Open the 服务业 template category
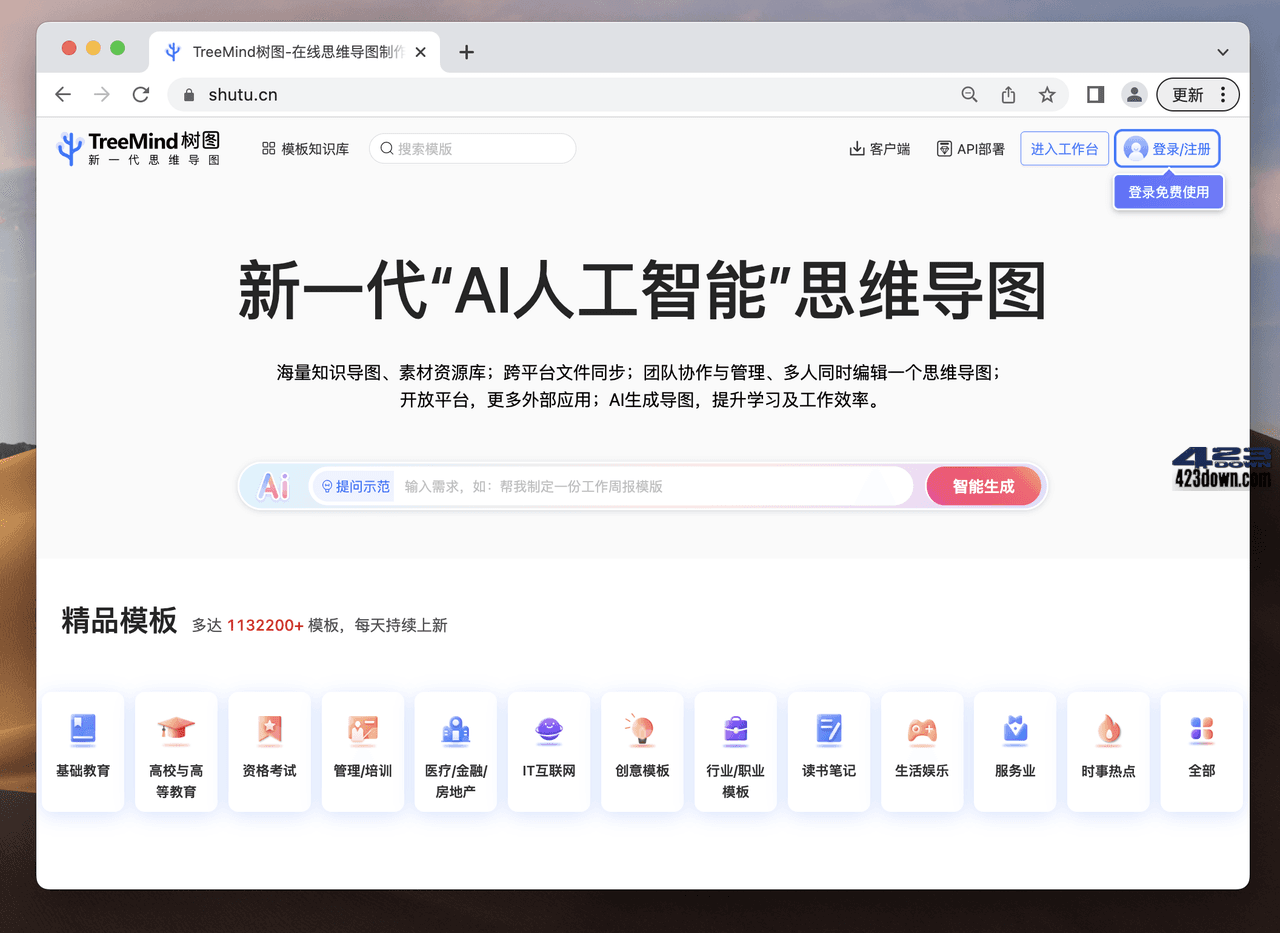The image size is (1280, 933). [1014, 751]
